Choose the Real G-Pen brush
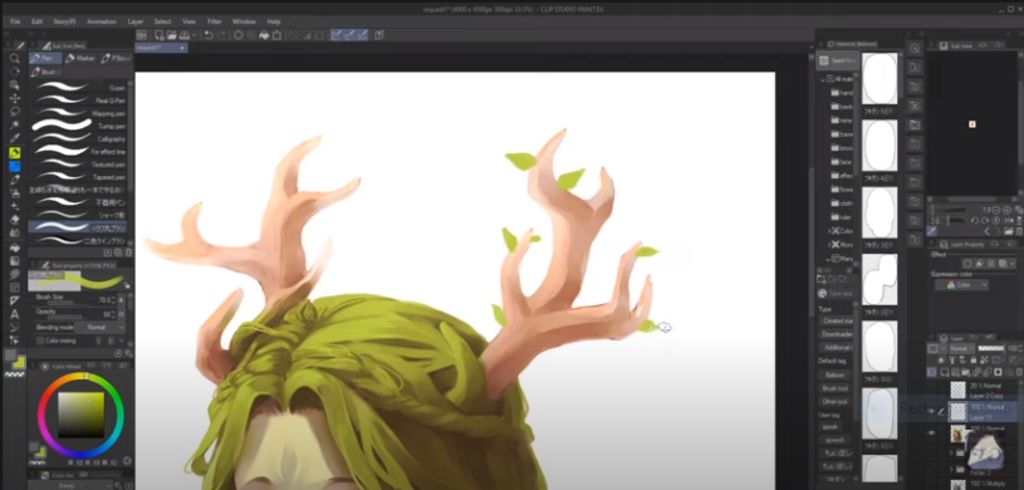1024x490 pixels. click(80, 100)
